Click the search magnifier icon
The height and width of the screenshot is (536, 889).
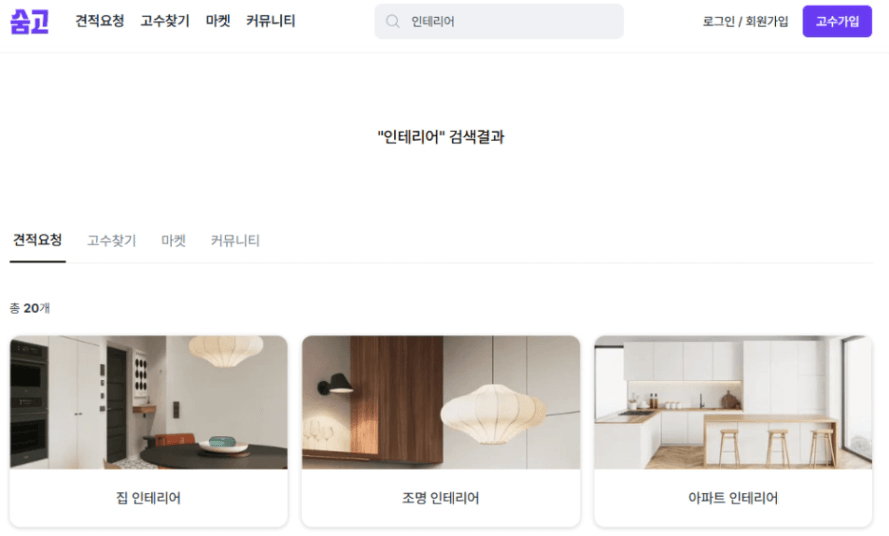click(x=392, y=22)
